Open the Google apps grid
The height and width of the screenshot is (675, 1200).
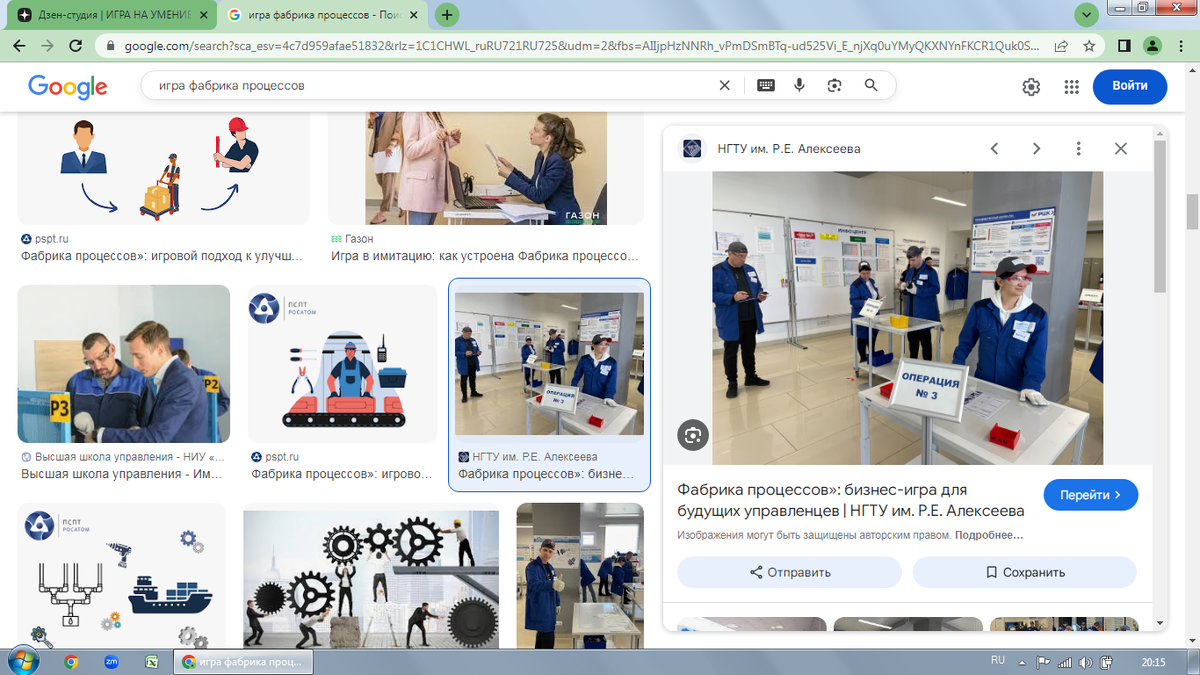pyautogui.click(x=1072, y=87)
